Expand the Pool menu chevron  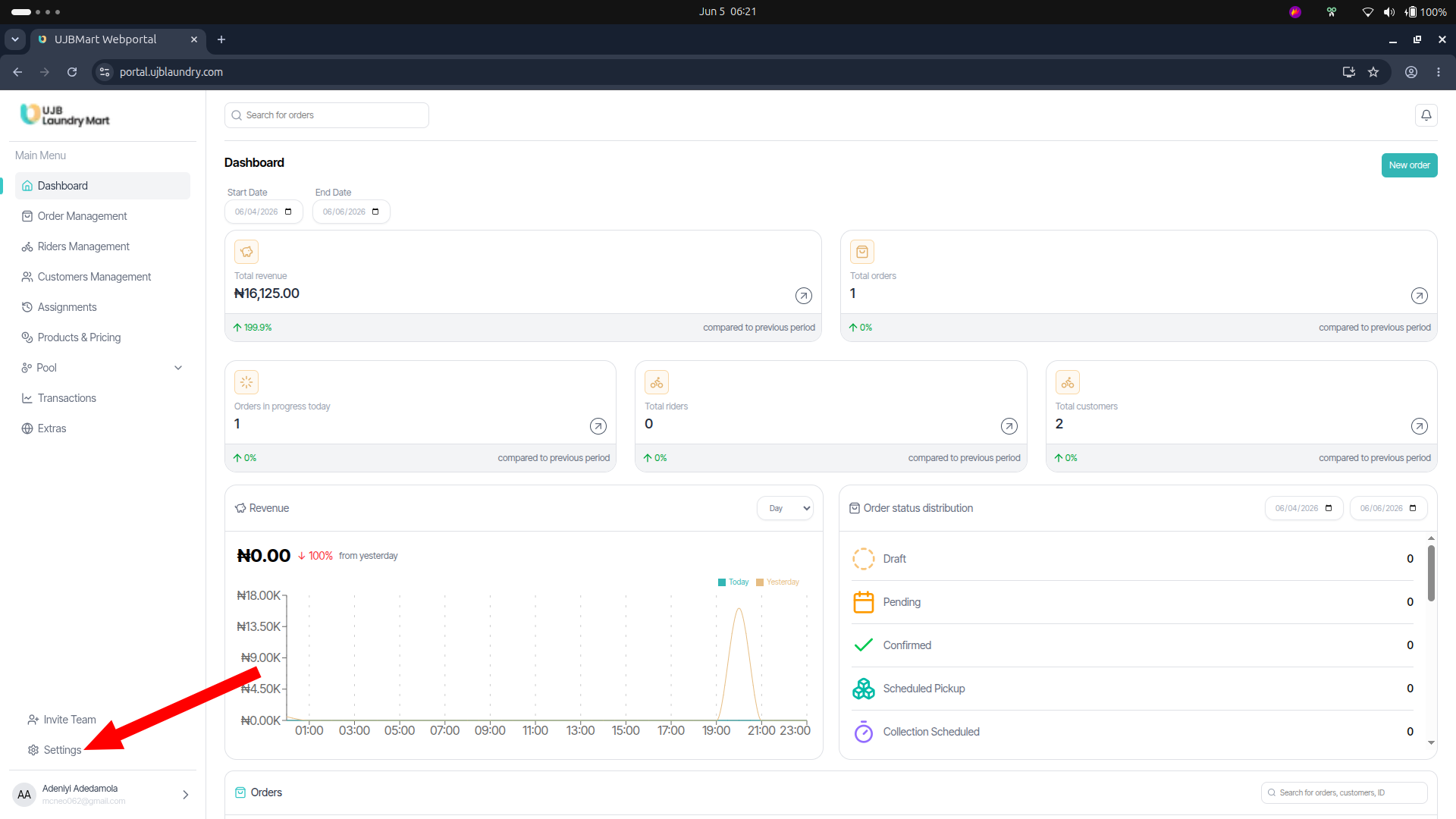click(178, 368)
